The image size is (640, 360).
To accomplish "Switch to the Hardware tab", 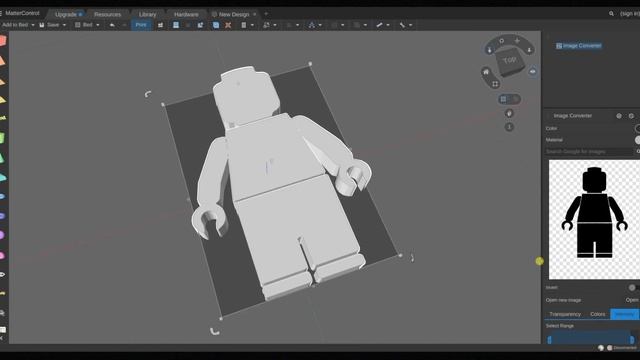I will (186, 14).
